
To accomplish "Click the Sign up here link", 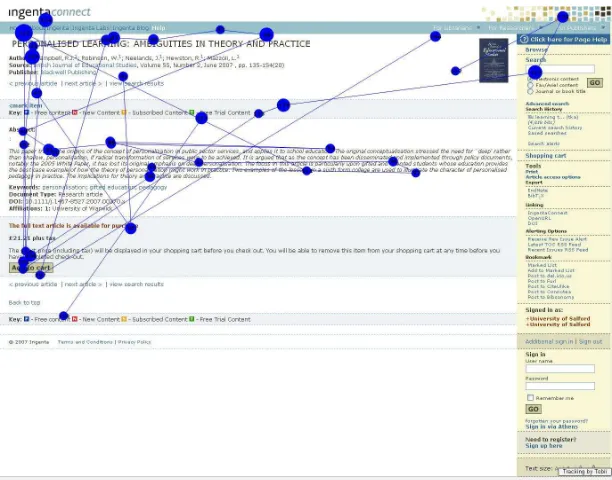I will click(544, 446).
